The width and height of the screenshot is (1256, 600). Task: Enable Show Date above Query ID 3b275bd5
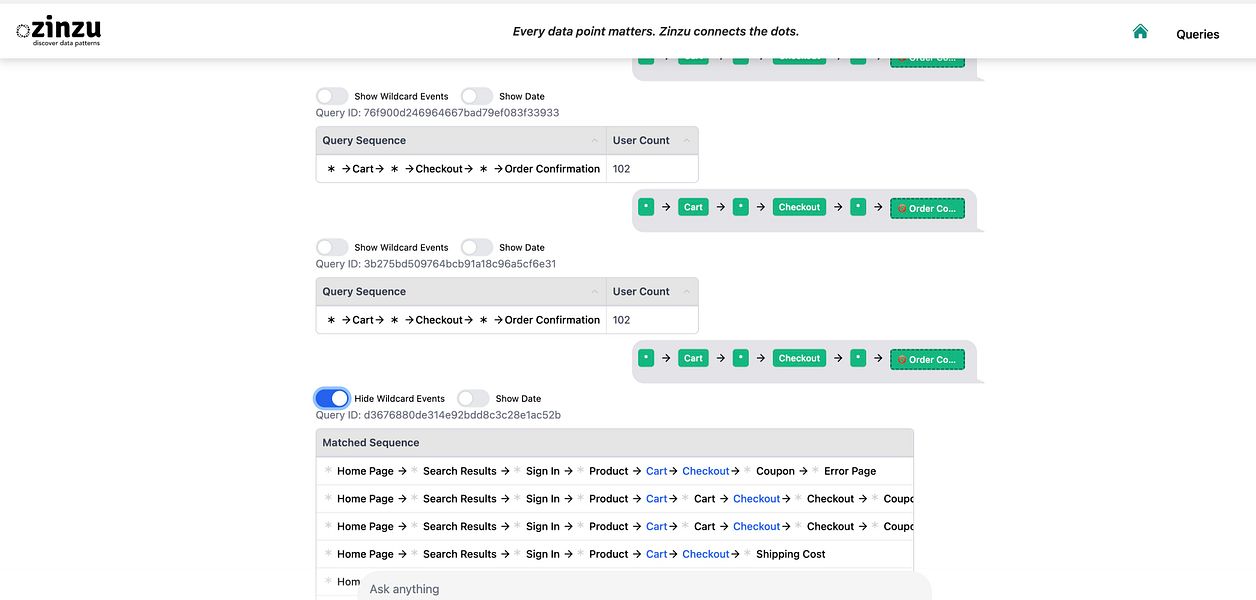click(477, 247)
